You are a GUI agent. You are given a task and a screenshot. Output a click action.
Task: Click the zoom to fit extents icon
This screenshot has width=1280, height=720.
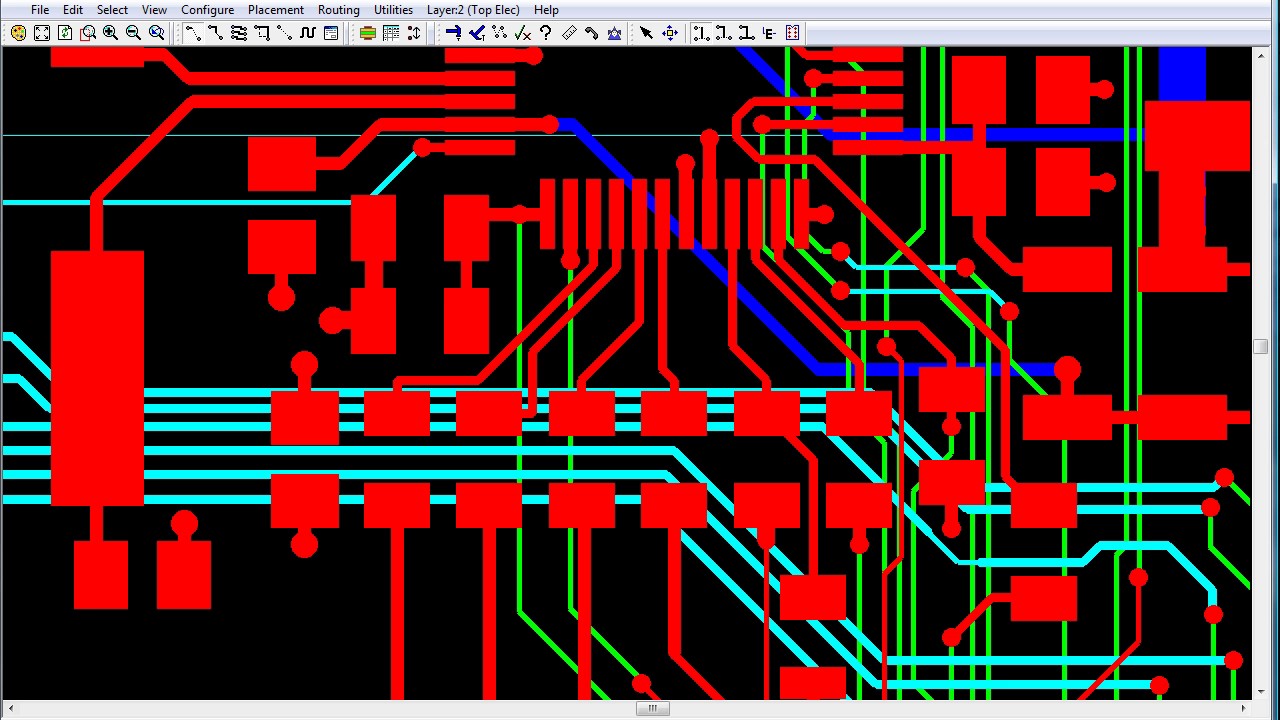point(41,33)
